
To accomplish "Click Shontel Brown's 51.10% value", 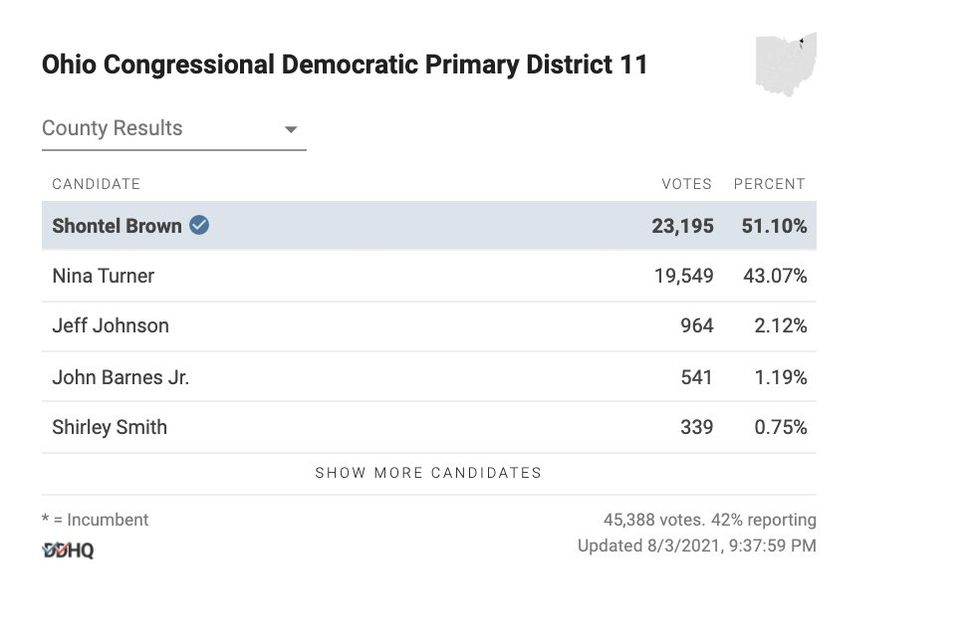I will (774, 226).
